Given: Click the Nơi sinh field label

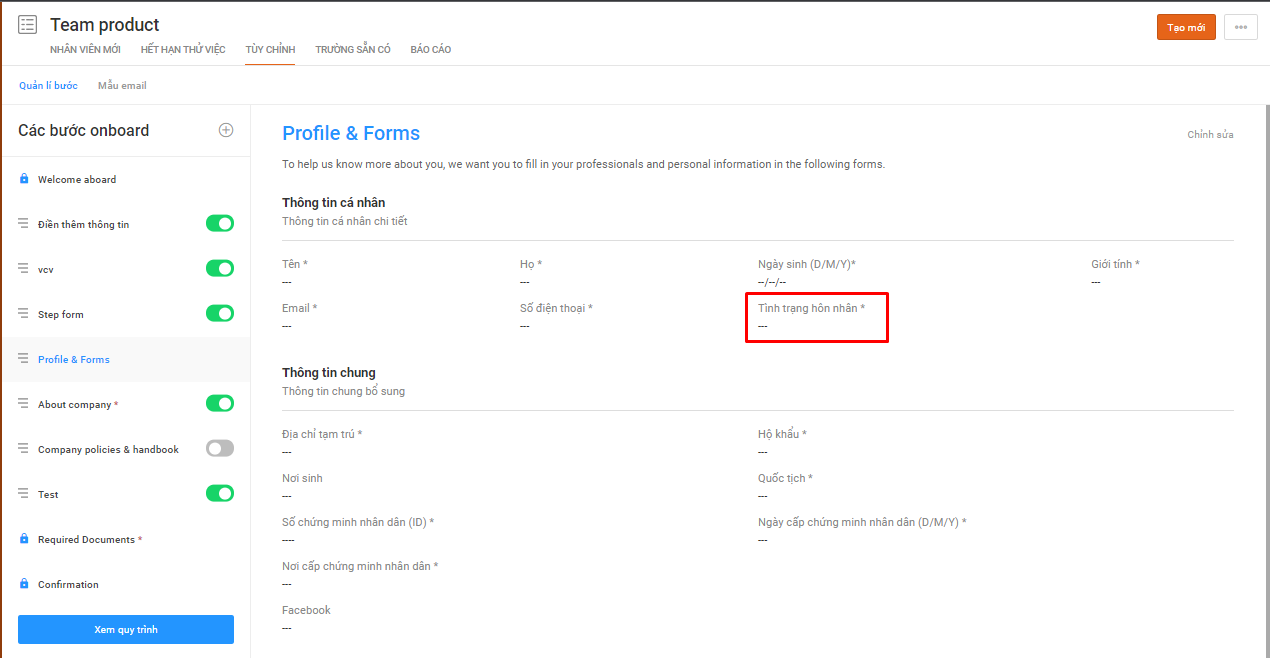Looking at the screenshot, I should pyautogui.click(x=302, y=478).
